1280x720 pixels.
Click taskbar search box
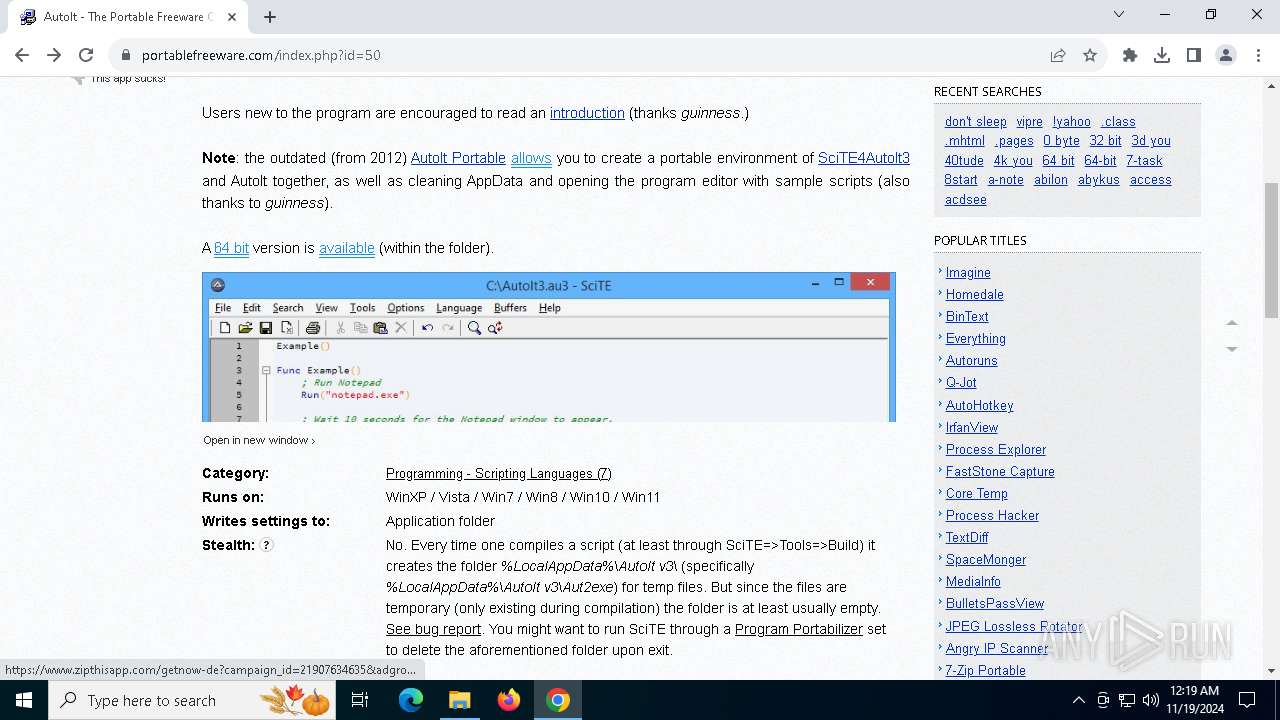click(x=192, y=700)
